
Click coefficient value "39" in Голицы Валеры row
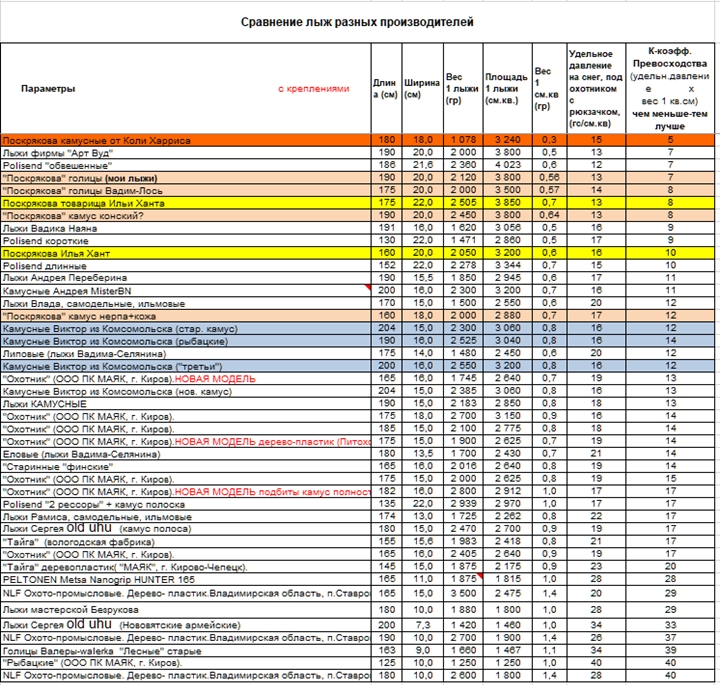click(x=670, y=650)
